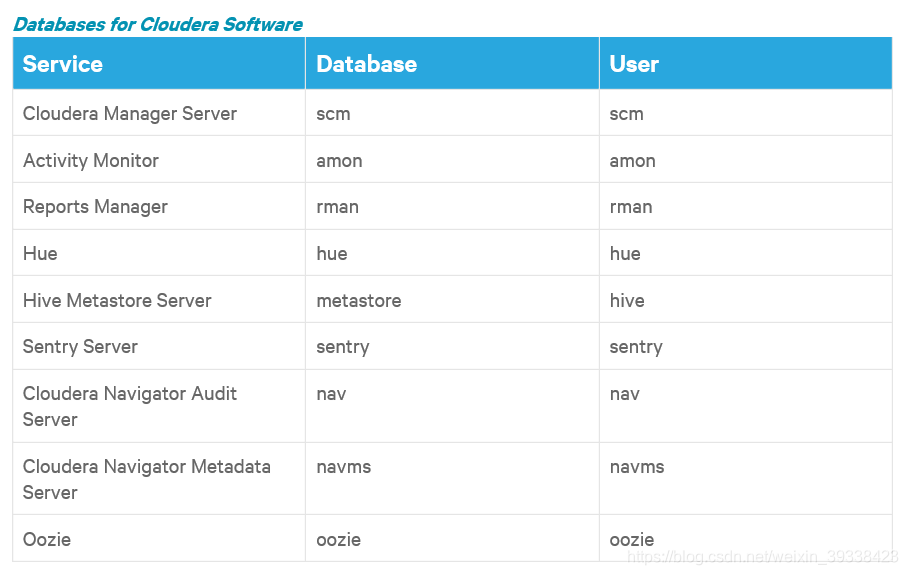Select the 'Cloudera Navigator Audit Server' cell
This screenshot has height=575, width=908.
(159, 406)
